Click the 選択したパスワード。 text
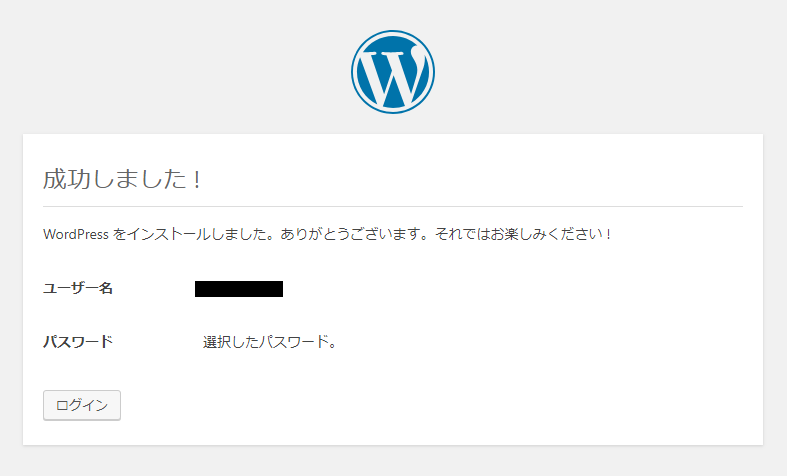Image resolution: width=787 pixels, height=476 pixels. (x=270, y=342)
